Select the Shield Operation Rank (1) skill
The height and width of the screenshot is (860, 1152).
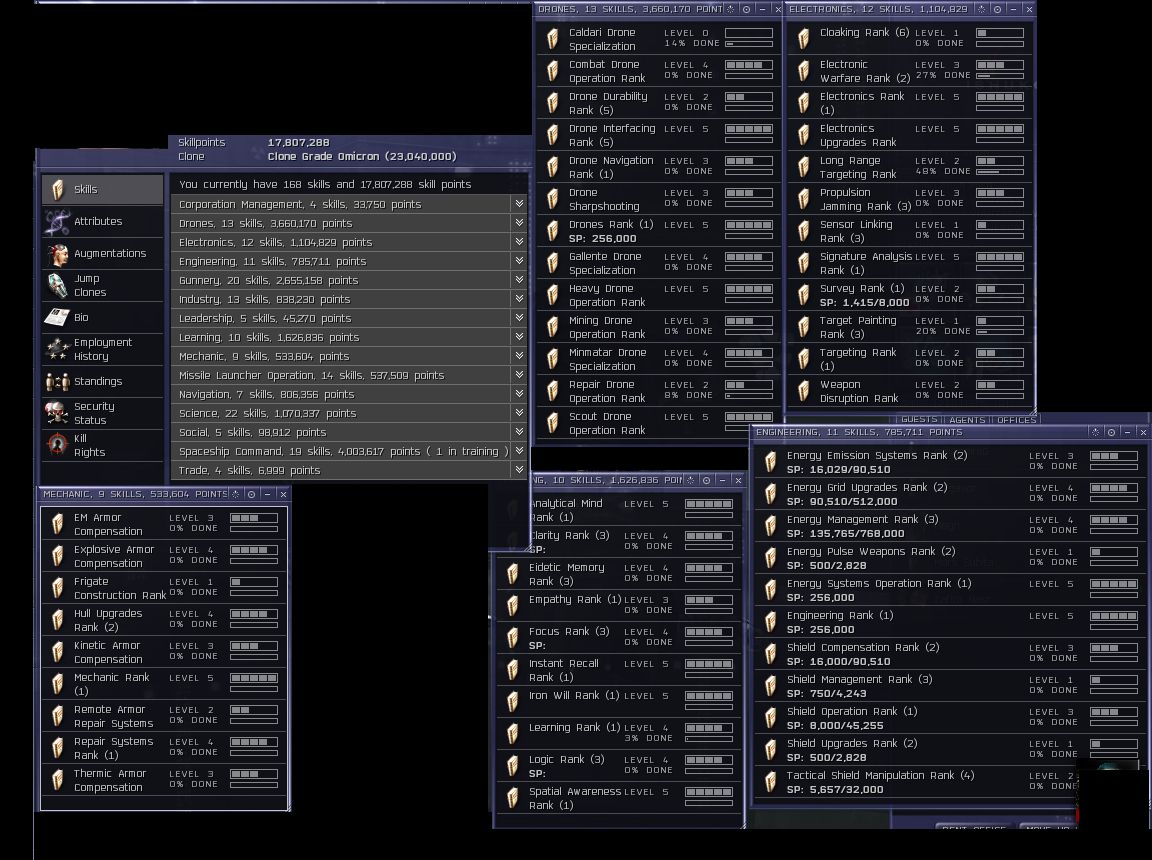[950, 718]
